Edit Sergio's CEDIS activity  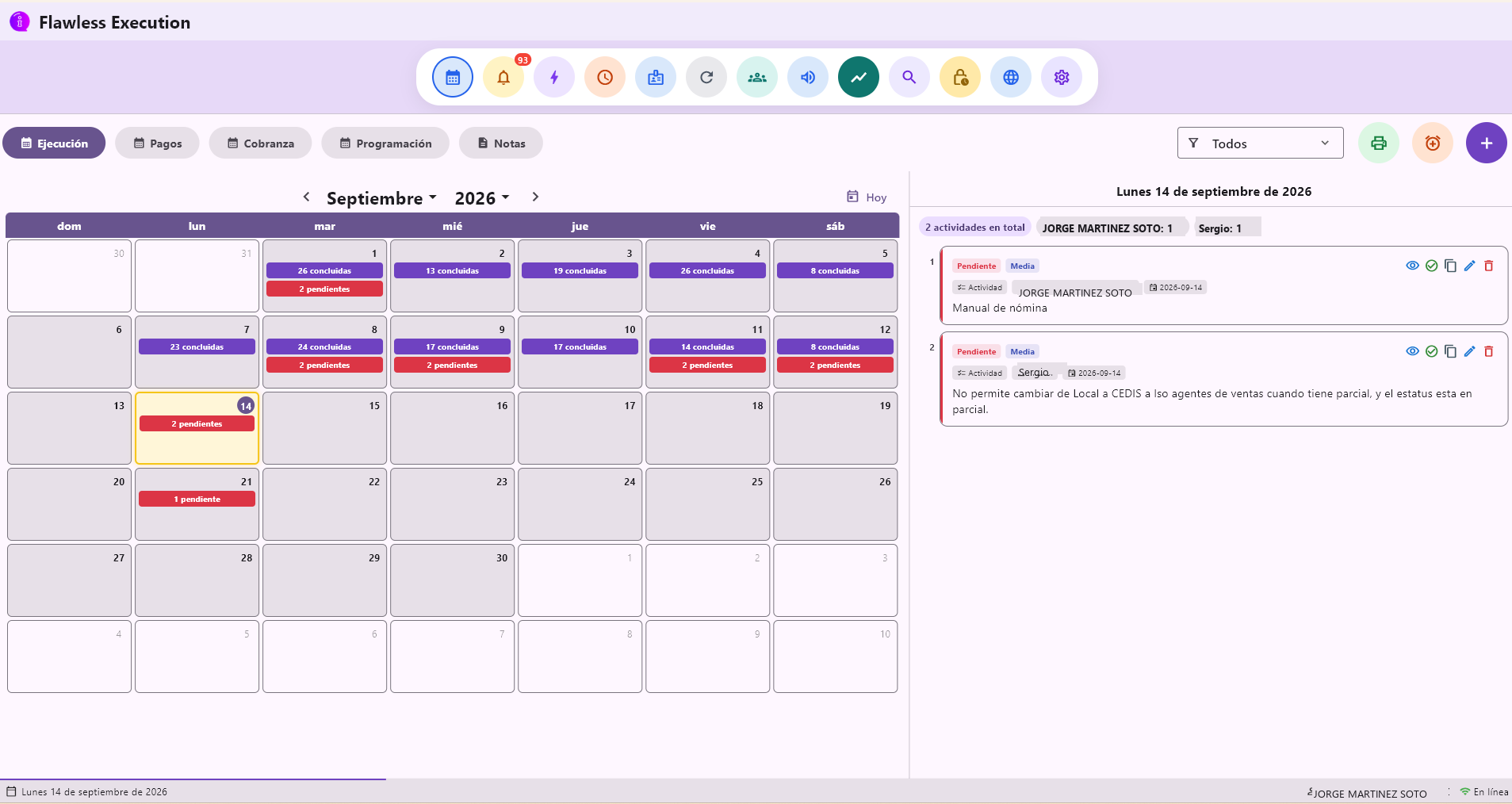click(x=1469, y=351)
